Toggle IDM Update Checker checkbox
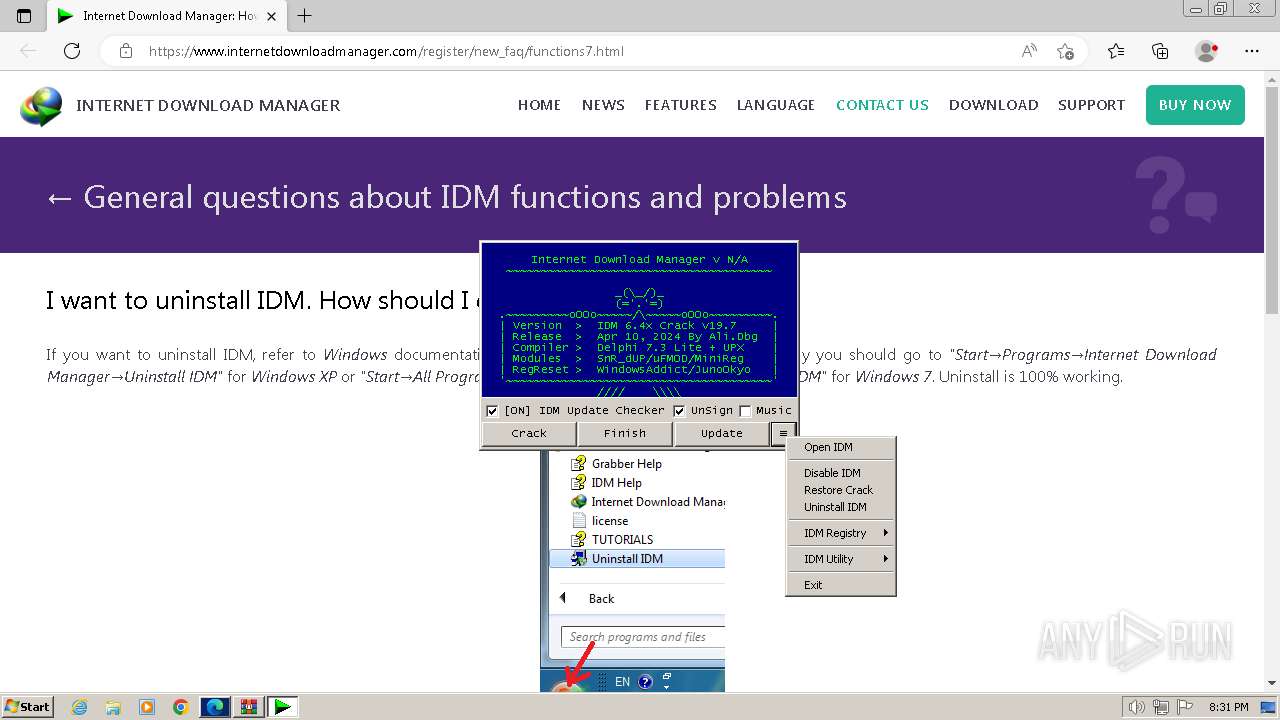The height and width of the screenshot is (720, 1280). [x=492, y=410]
